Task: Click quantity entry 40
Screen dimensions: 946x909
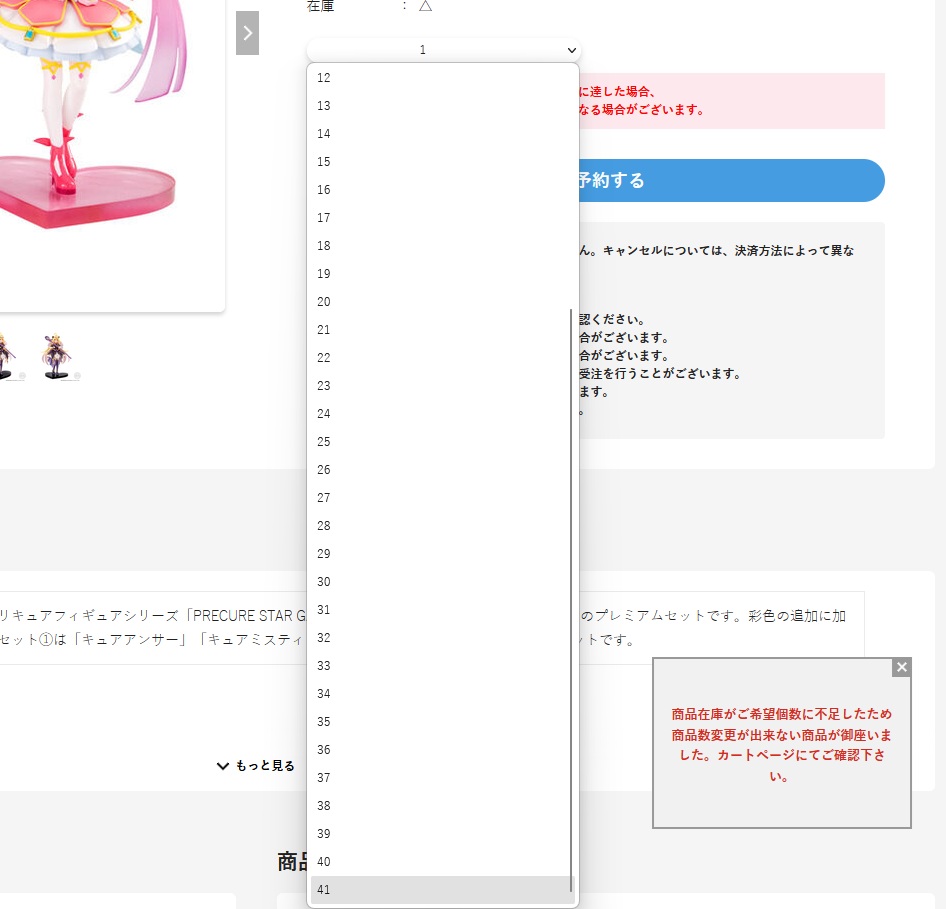Action: click(443, 862)
